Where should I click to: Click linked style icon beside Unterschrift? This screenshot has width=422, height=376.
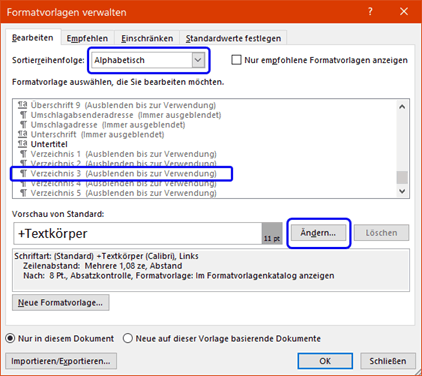pos(22,134)
